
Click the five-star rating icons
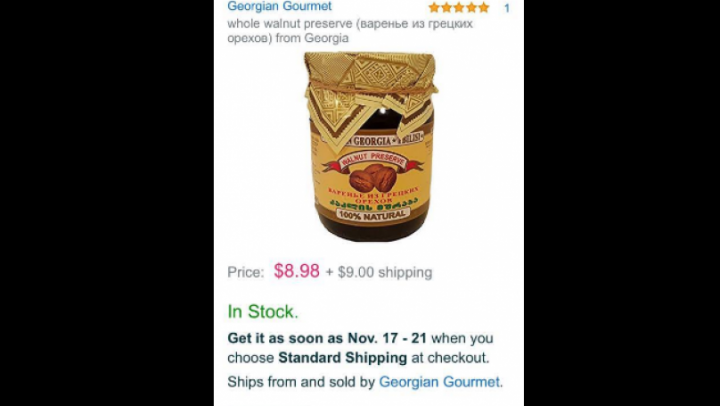point(459,7)
